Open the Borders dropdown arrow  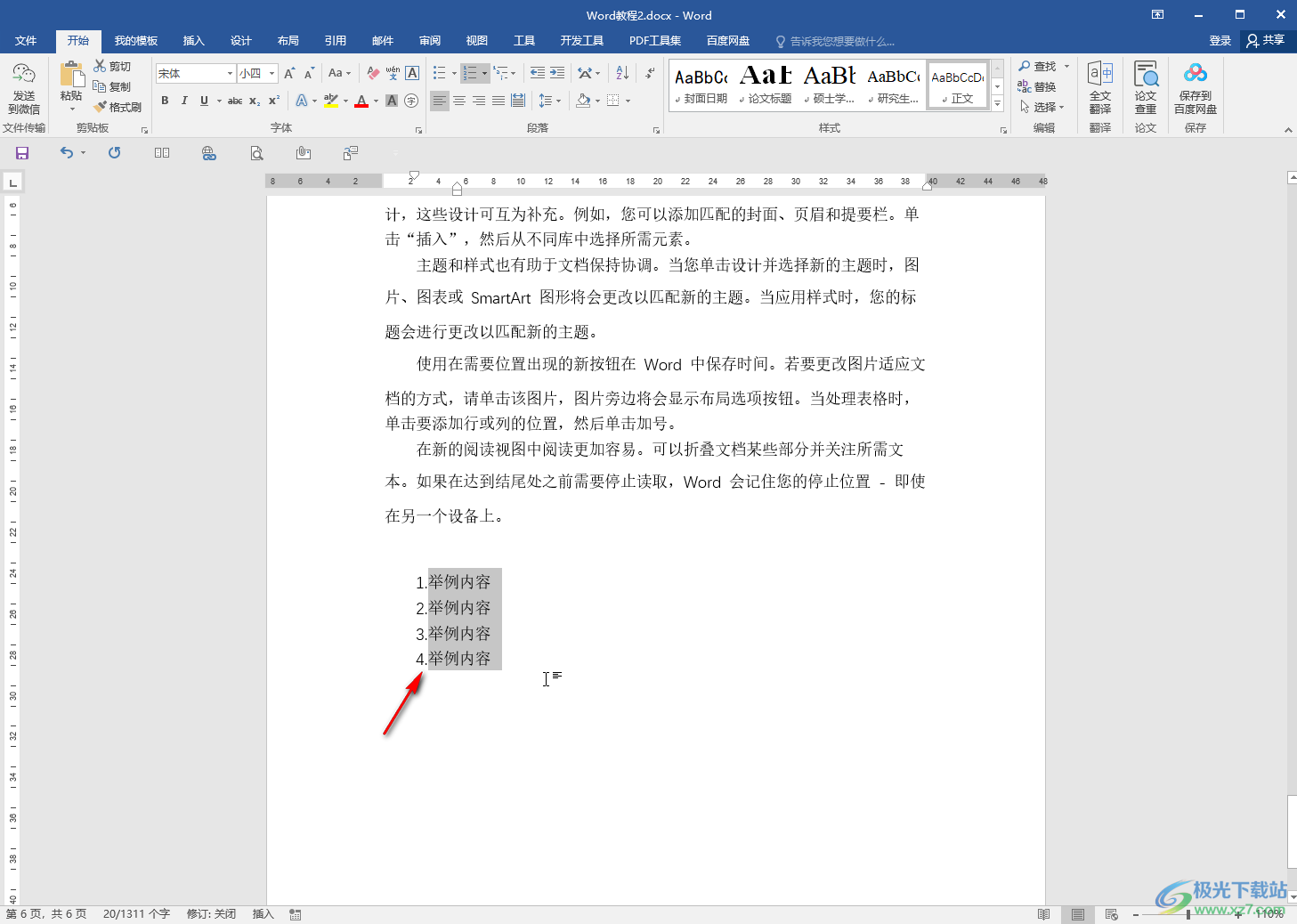(x=628, y=101)
